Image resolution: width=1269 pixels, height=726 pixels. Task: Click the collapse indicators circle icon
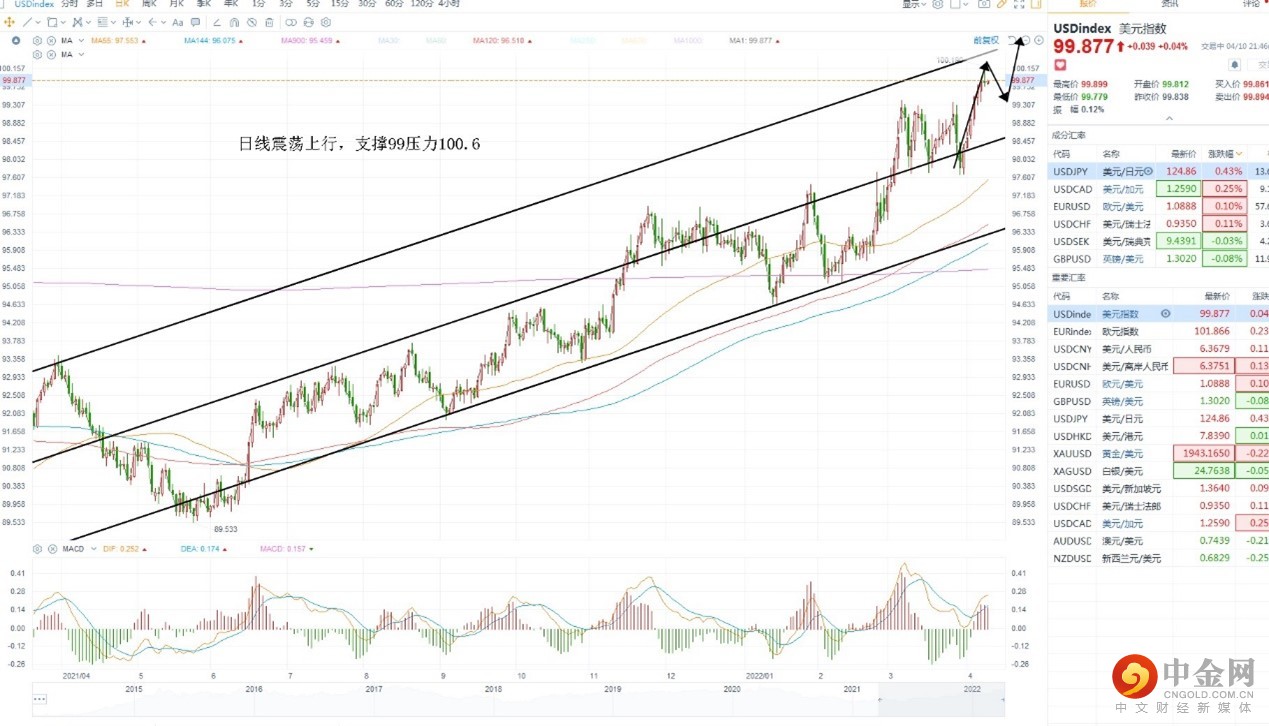click(x=16, y=41)
